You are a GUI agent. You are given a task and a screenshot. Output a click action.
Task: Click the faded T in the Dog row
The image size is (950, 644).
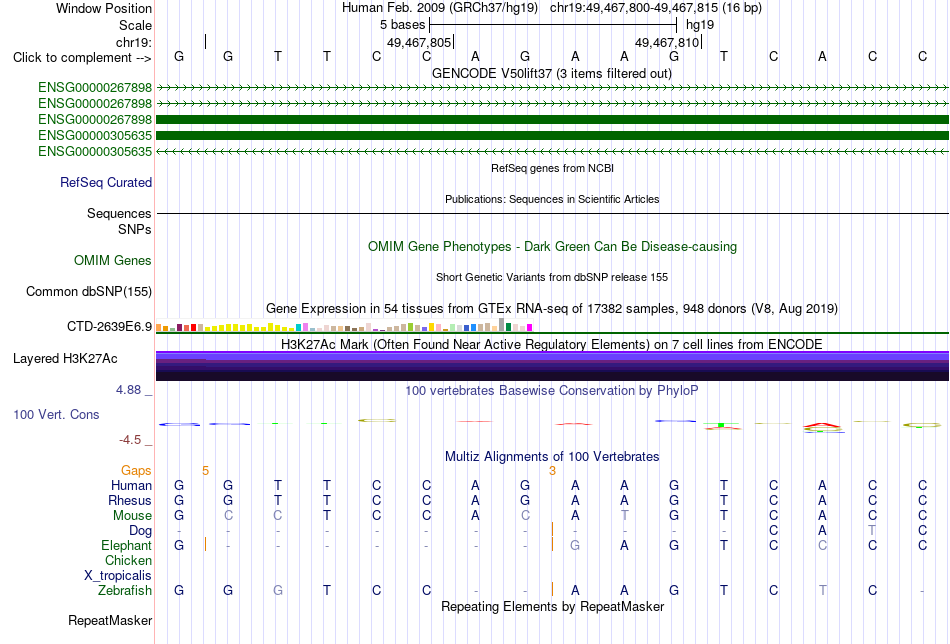[x=872, y=530]
